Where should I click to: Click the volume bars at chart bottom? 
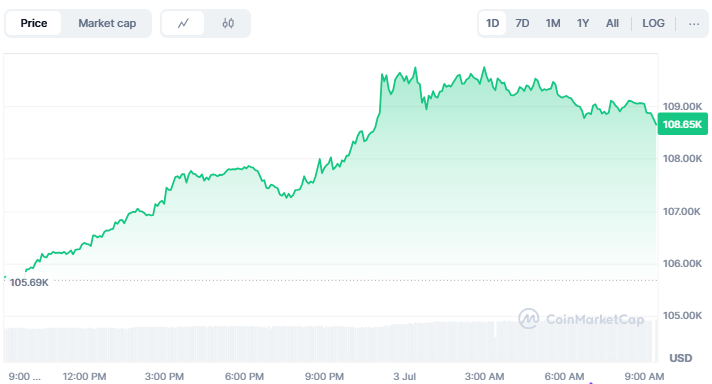[x=330, y=344]
